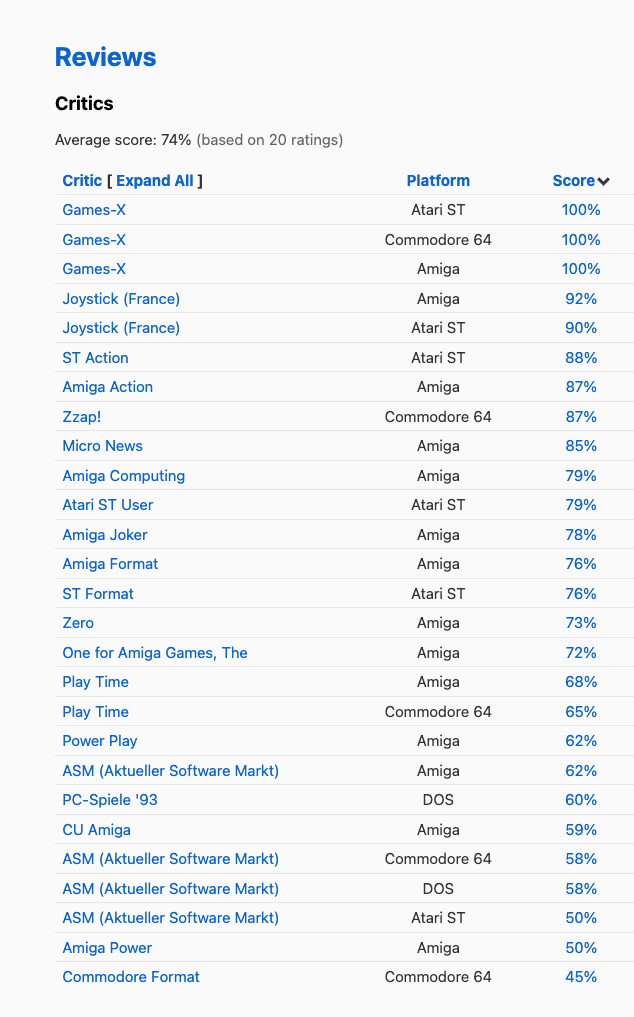Open the Reviews section heading link
634x1017 pixels.
click(x=105, y=57)
